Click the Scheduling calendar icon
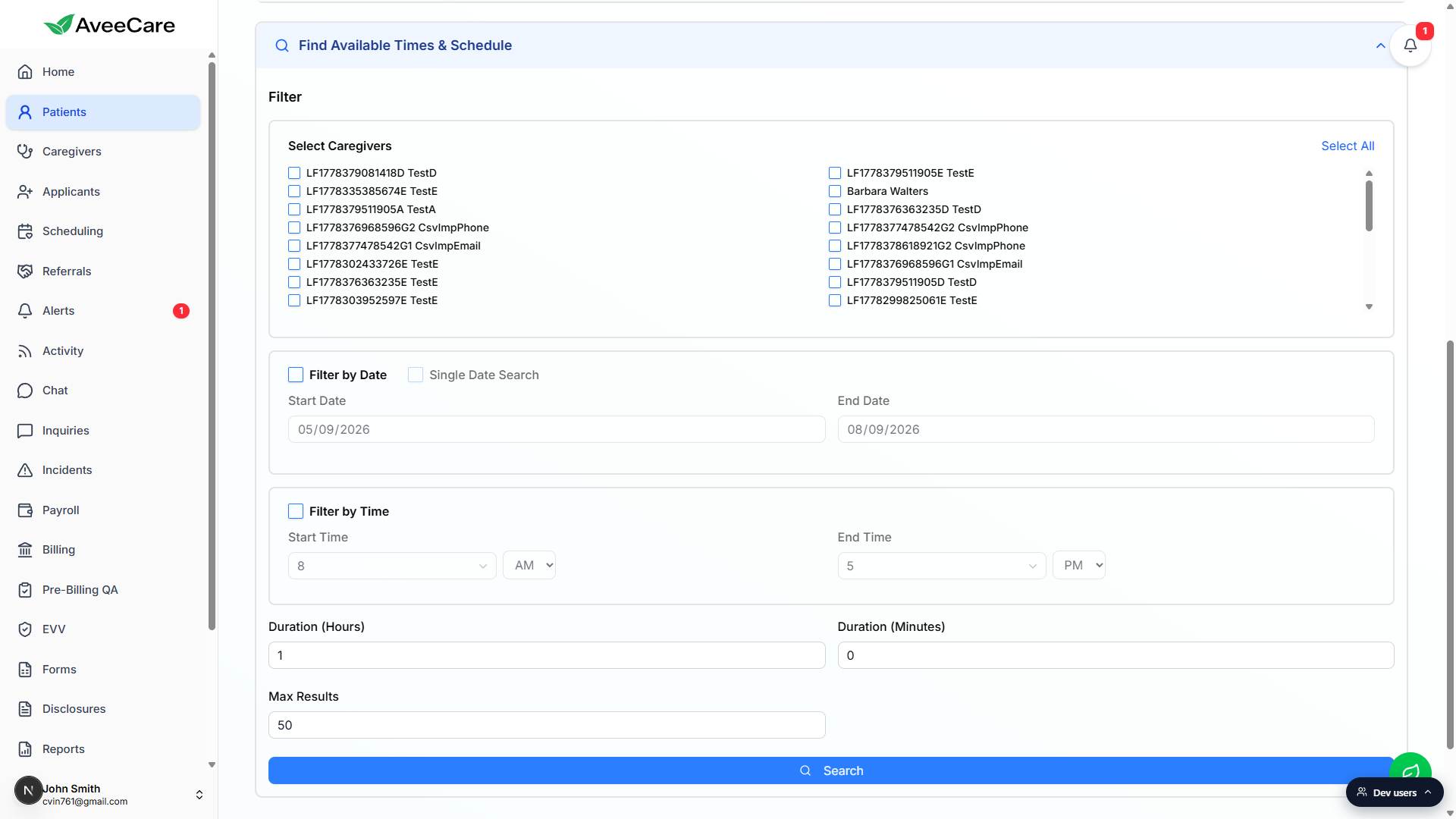 click(x=25, y=231)
